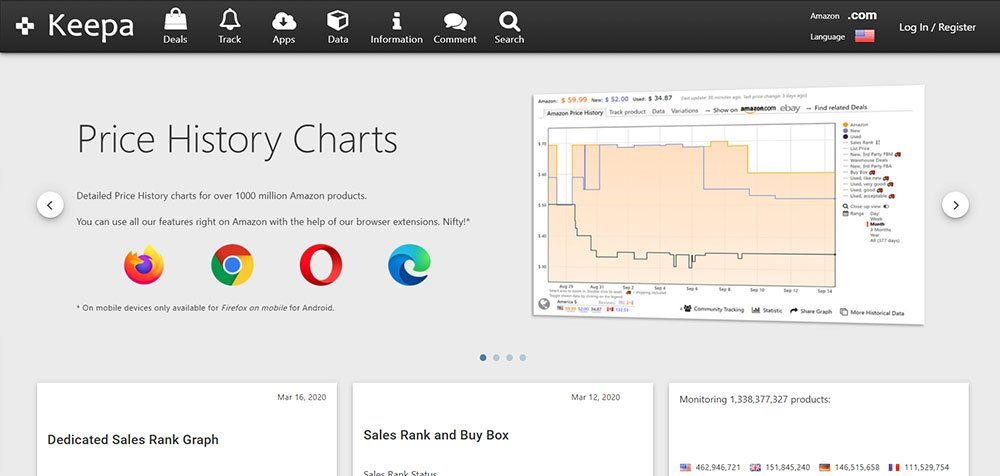1000x476 pixels.
Task: Click the Chrome browser extension icon
Action: point(232,265)
